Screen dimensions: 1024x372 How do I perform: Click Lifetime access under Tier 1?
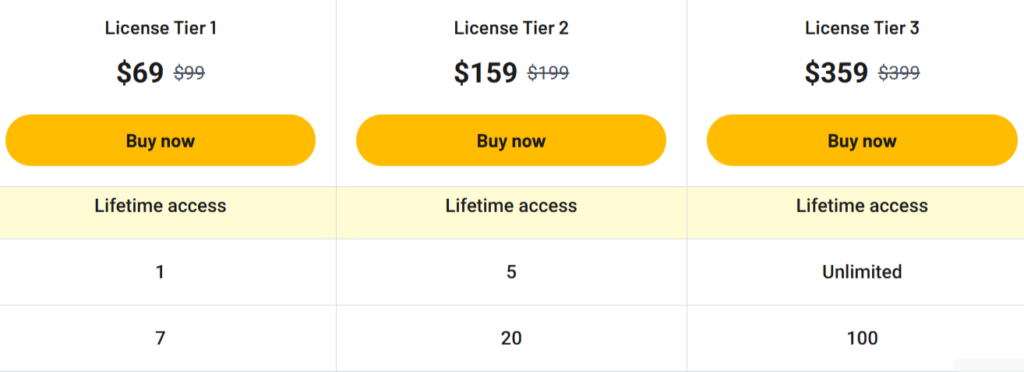click(x=161, y=206)
